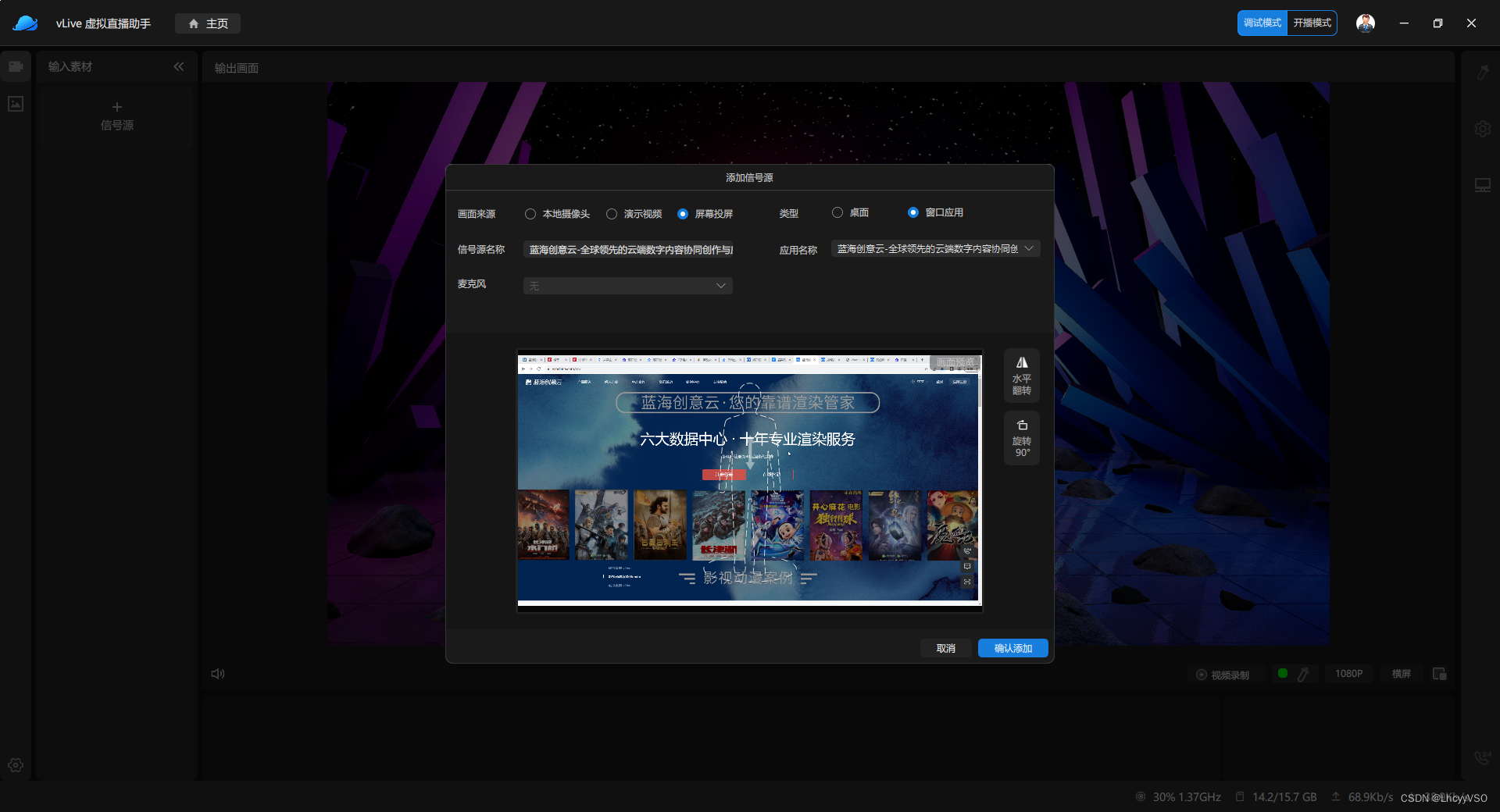Select 屏幕投屏 radio option
Viewport: 1500px width, 812px height.
pyautogui.click(x=683, y=214)
